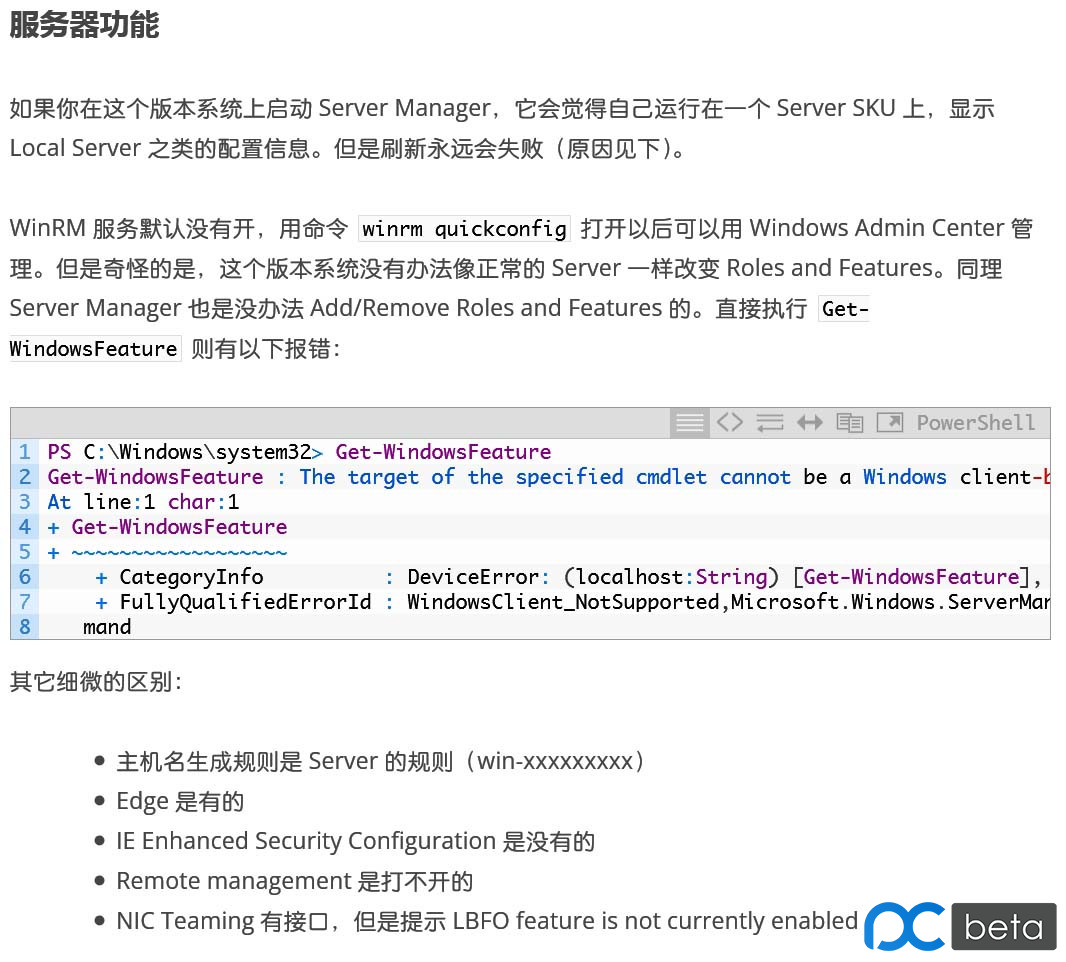Viewport: 1066px width, 962px height.
Task: Toggle line numbers in code block
Action: pyautogui.click(x=689, y=423)
